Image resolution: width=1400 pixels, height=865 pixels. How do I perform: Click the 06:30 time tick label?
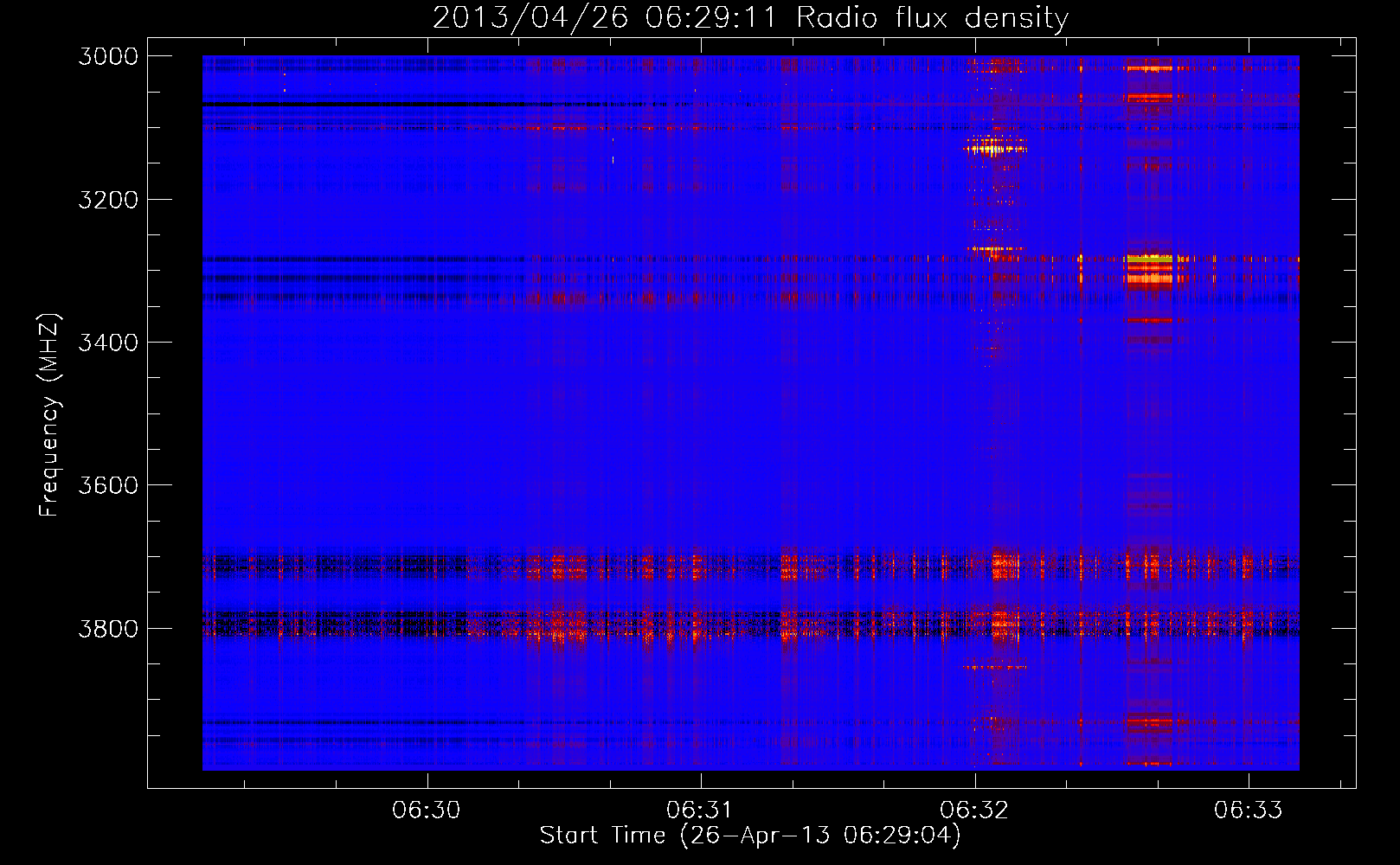(x=427, y=811)
